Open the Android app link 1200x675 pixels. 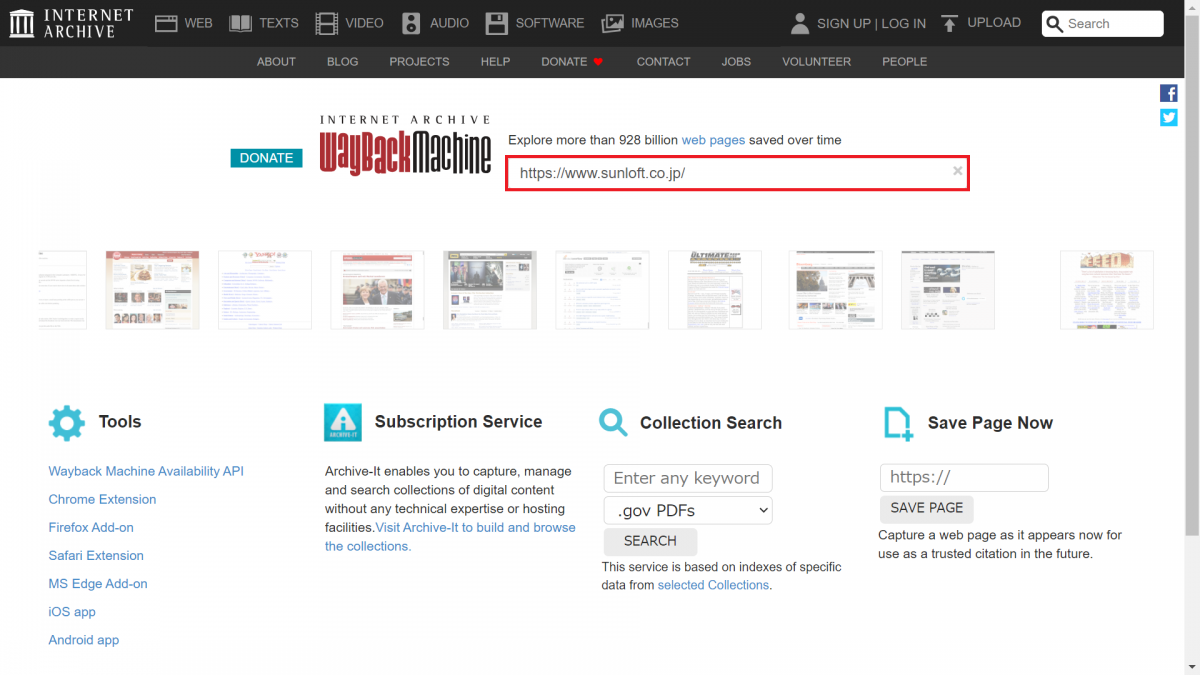[x=84, y=640]
